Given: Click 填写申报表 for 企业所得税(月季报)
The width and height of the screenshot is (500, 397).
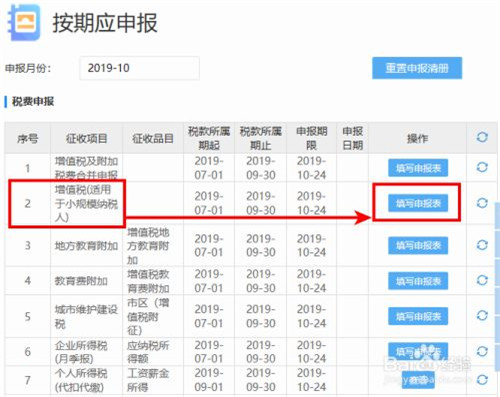Looking at the screenshot, I should click(x=418, y=351).
